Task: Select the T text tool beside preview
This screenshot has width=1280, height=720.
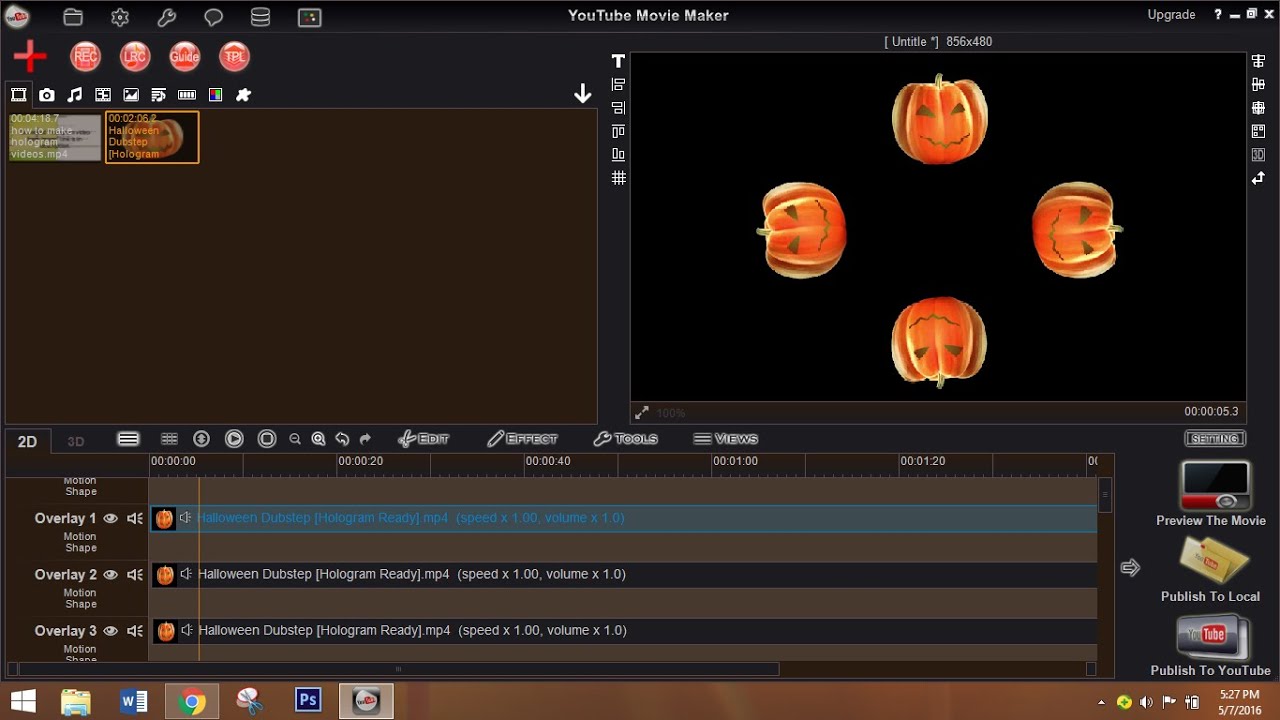Action: (618, 61)
